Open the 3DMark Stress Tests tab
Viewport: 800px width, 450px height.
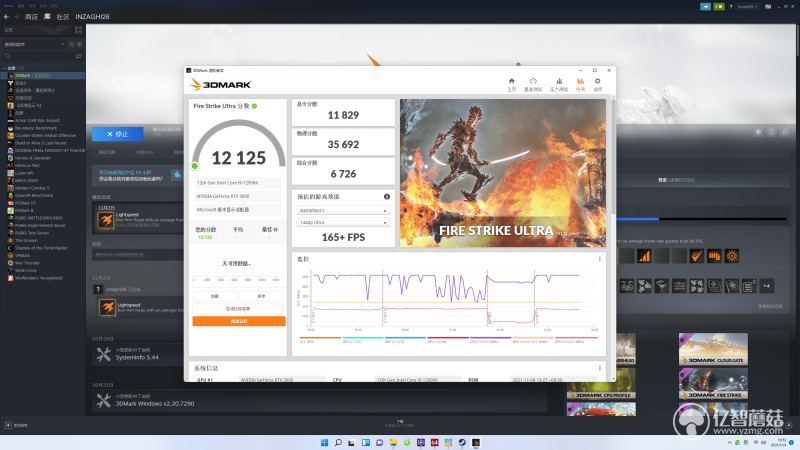(x=559, y=84)
